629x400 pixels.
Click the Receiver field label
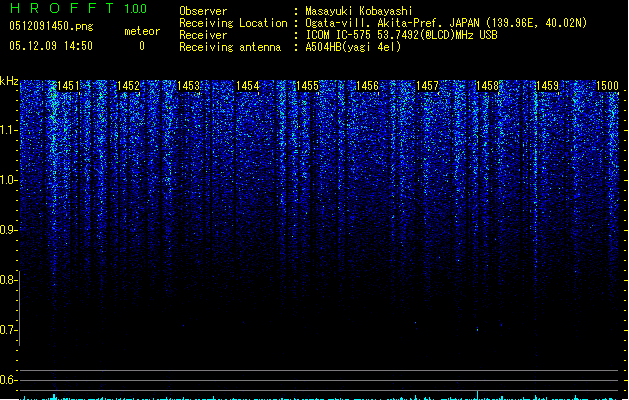[x=203, y=35]
